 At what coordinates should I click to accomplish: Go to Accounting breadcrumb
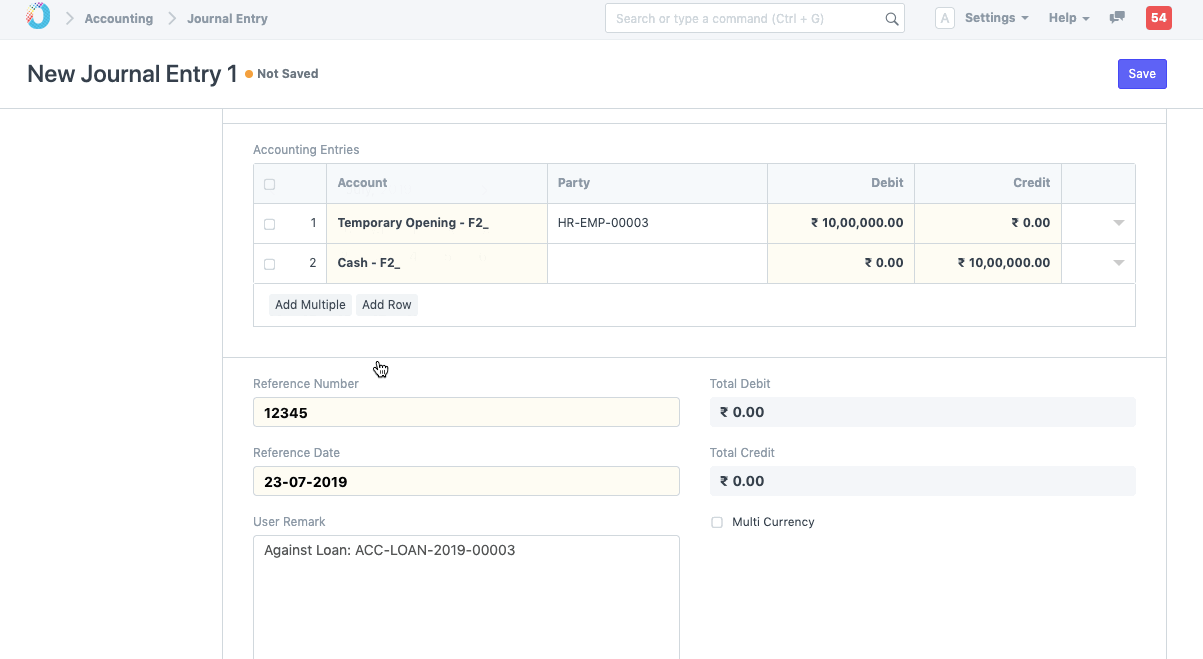(x=119, y=18)
